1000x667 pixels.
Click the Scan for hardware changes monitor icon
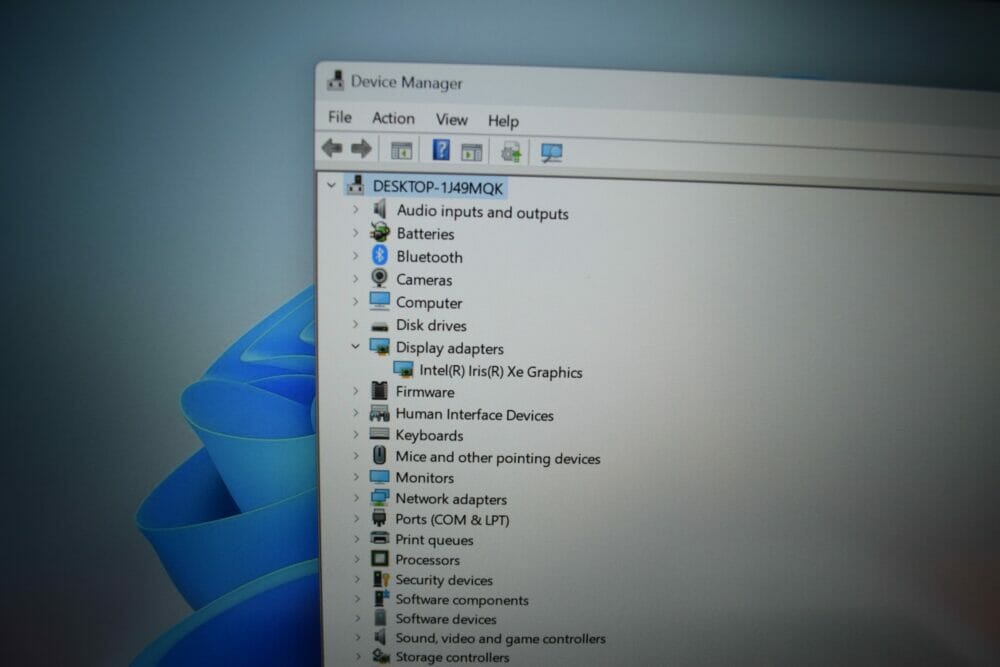coord(551,153)
